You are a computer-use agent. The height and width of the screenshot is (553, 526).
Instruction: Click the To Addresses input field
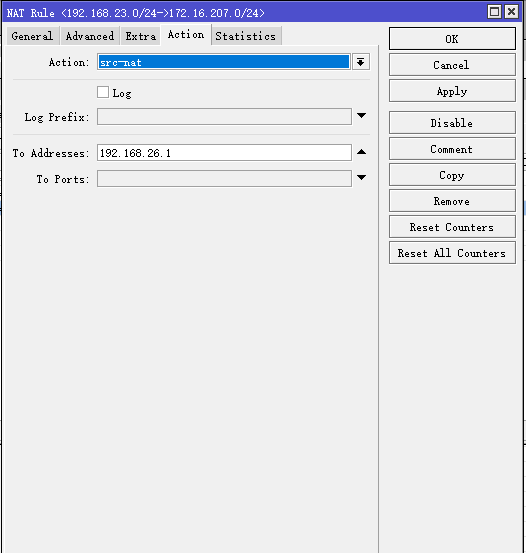coord(224,152)
